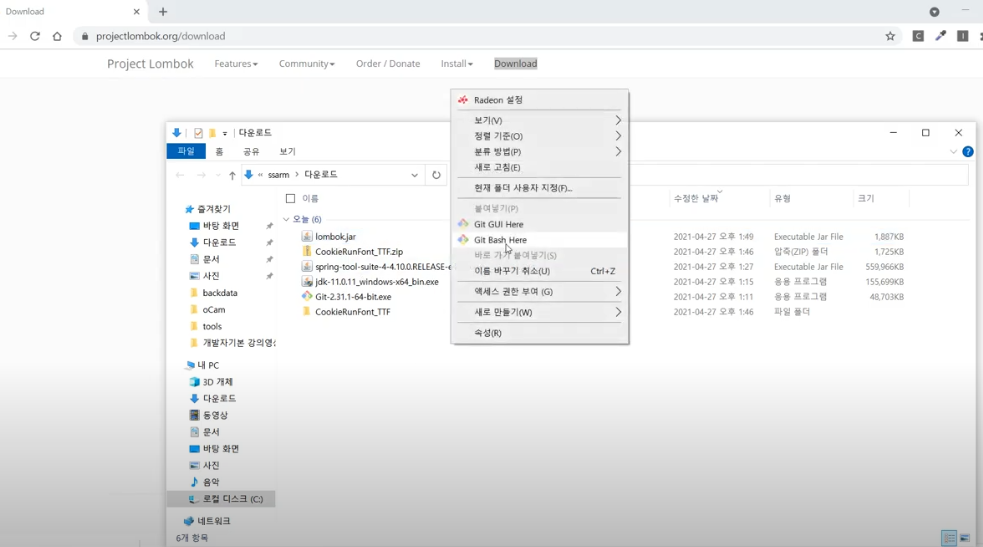Image resolution: width=983 pixels, height=547 pixels.
Task: Select the lombok.jar file
Action: point(335,237)
